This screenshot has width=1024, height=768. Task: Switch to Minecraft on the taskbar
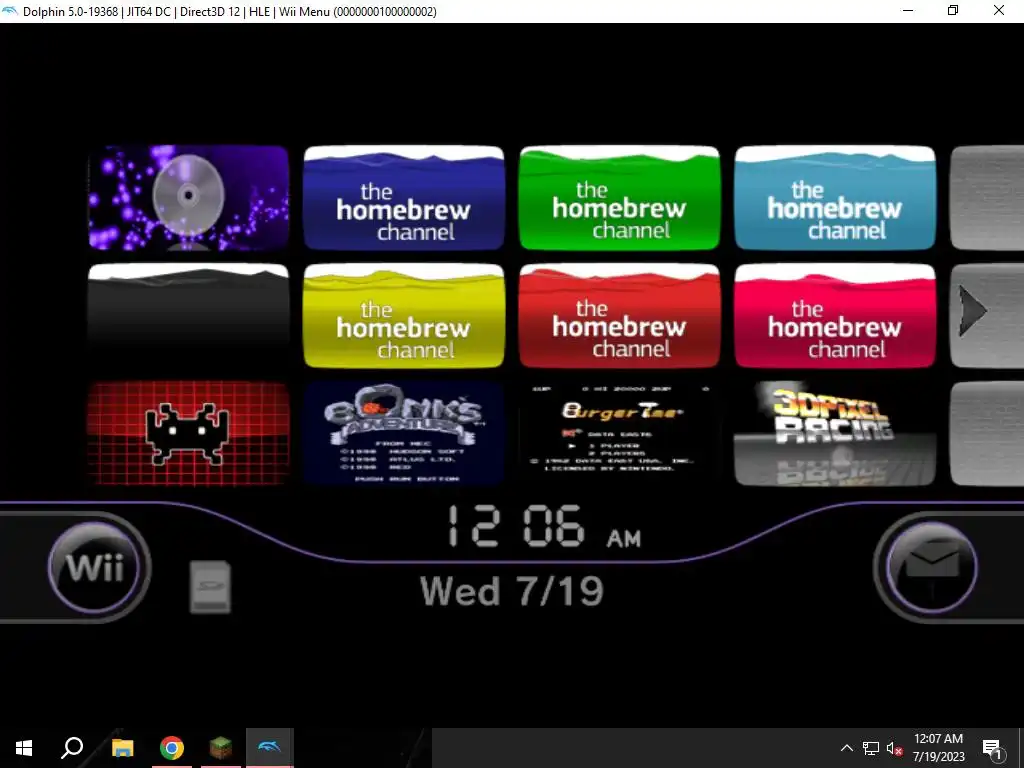[x=221, y=748]
